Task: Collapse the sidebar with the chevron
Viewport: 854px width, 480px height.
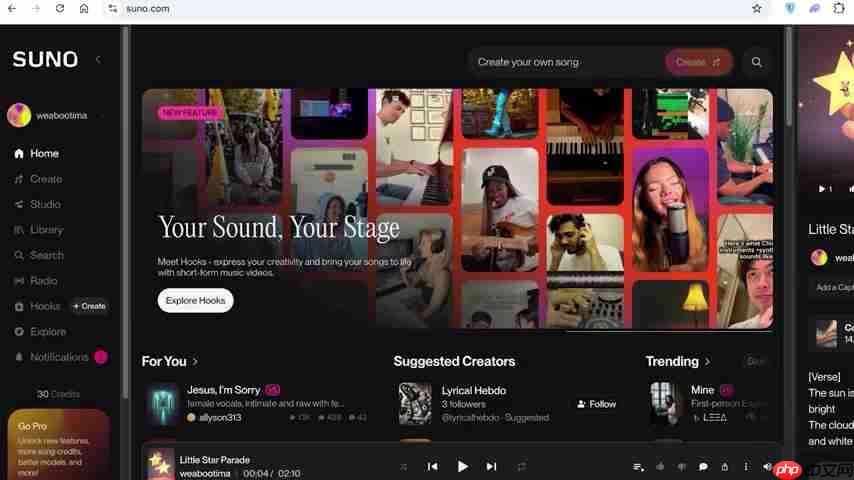Action: [98, 59]
